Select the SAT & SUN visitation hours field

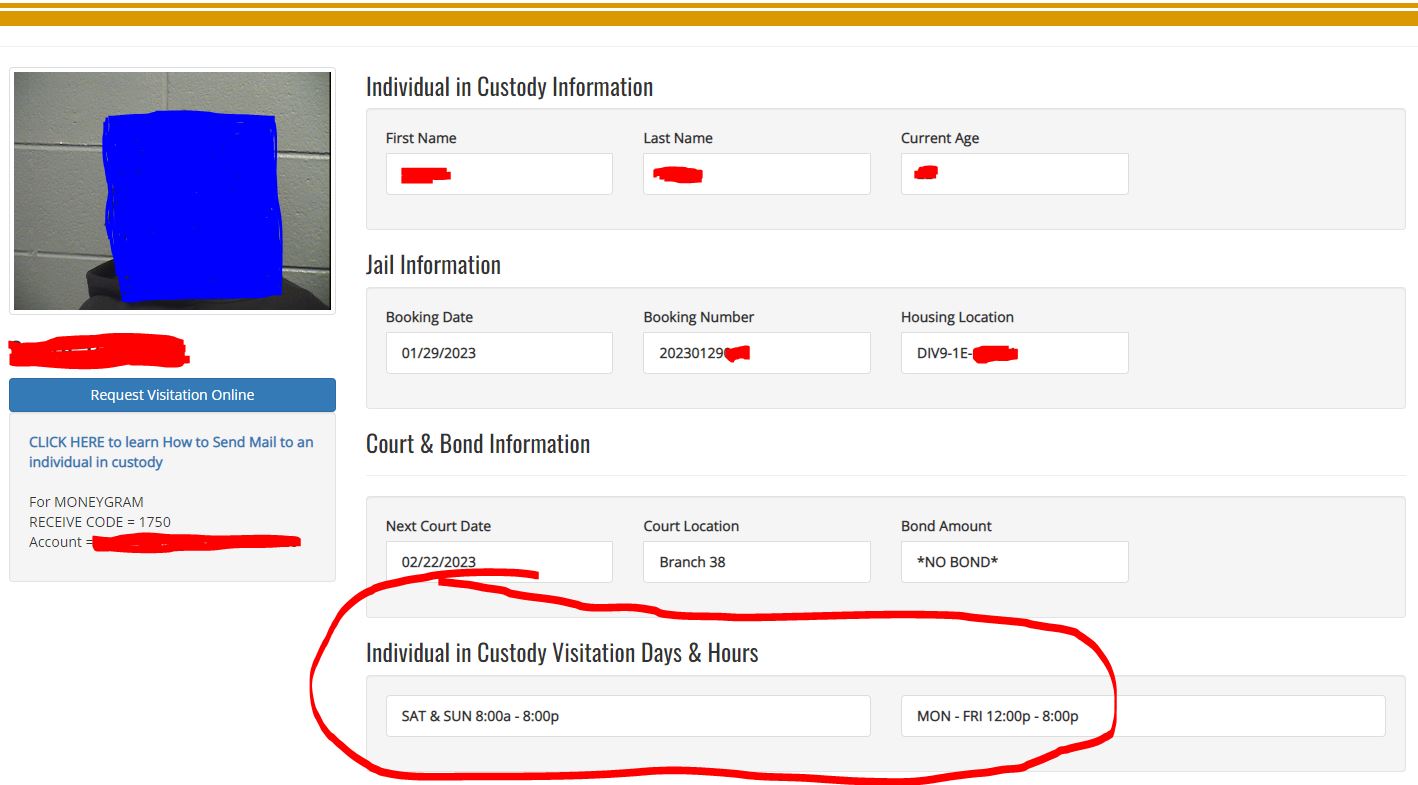[x=628, y=716]
